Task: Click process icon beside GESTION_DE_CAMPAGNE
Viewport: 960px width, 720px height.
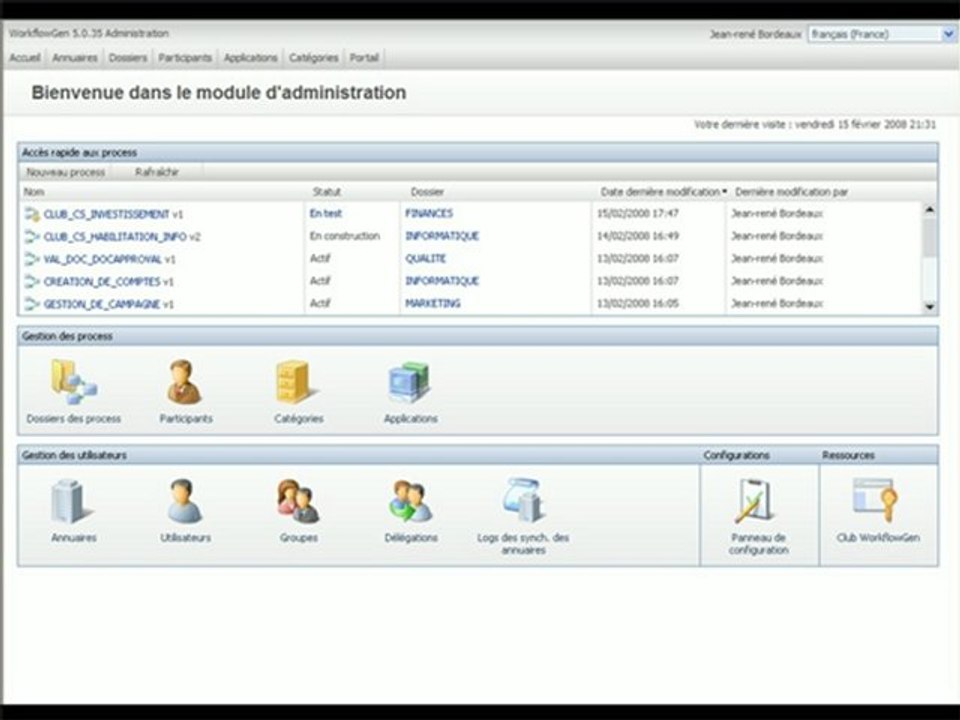Action: click(x=32, y=304)
